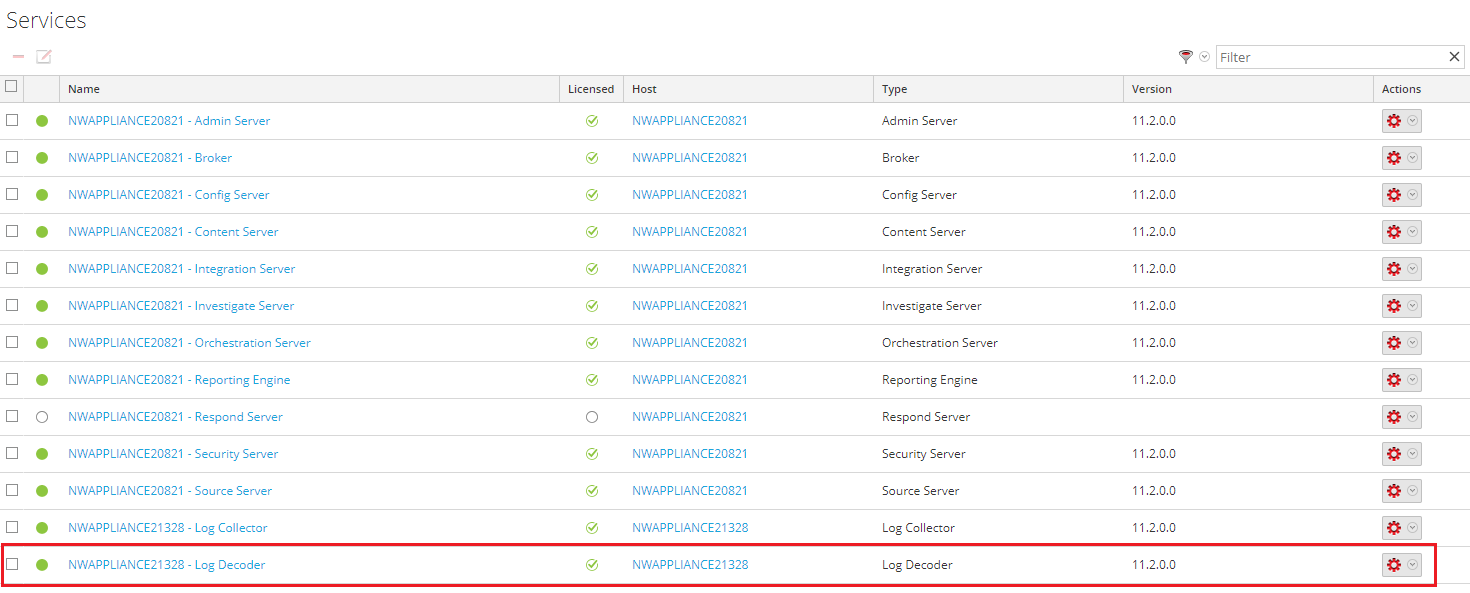The image size is (1470, 593).
Task: Click inside the Filter input field
Action: pos(1330,57)
